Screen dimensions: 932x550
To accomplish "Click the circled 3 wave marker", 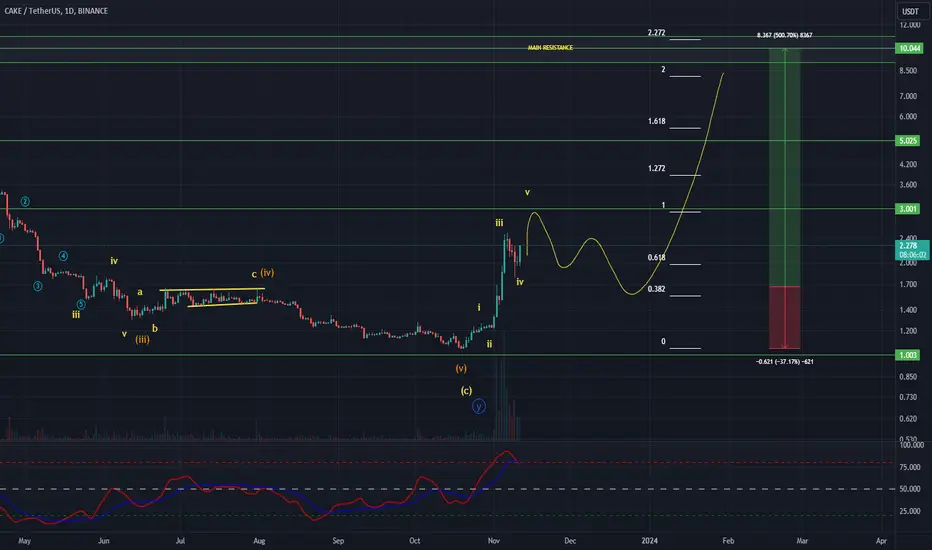I will [37, 286].
